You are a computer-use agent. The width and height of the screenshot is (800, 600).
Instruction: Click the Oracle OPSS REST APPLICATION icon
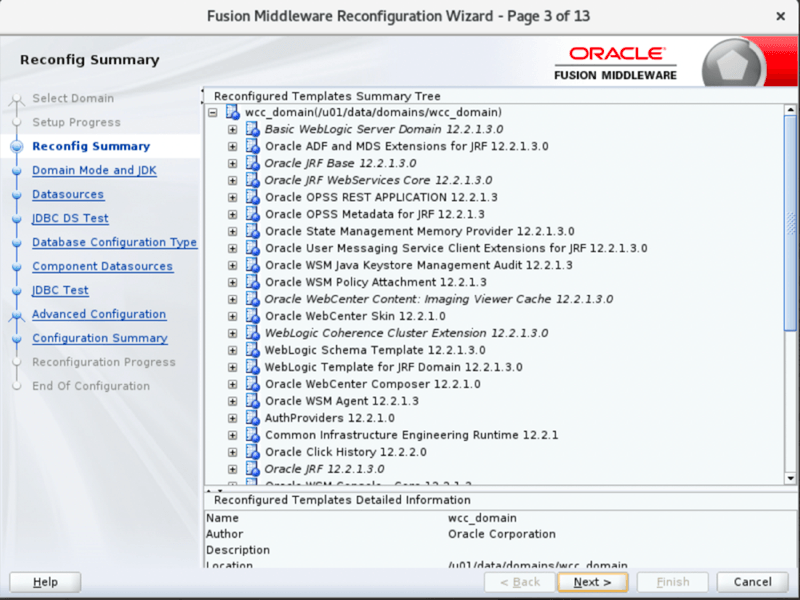coord(253,197)
